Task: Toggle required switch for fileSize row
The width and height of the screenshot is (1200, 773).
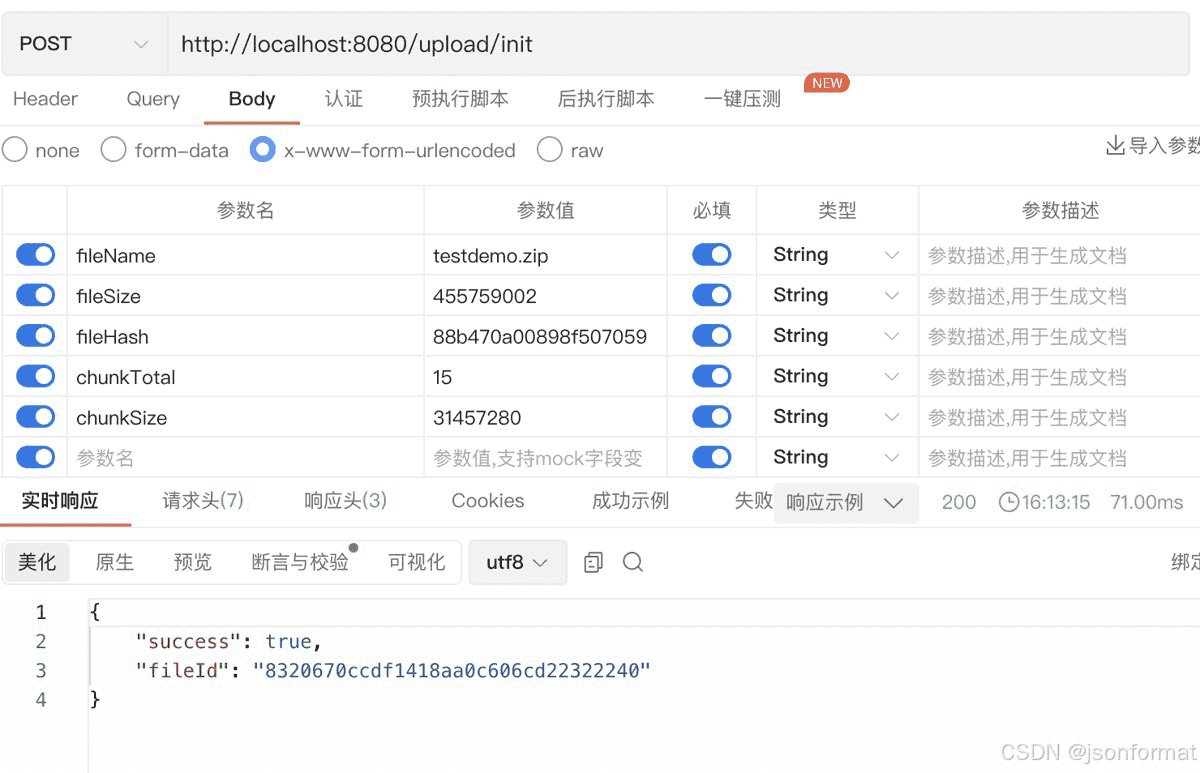Action: click(x=712, y=295)
